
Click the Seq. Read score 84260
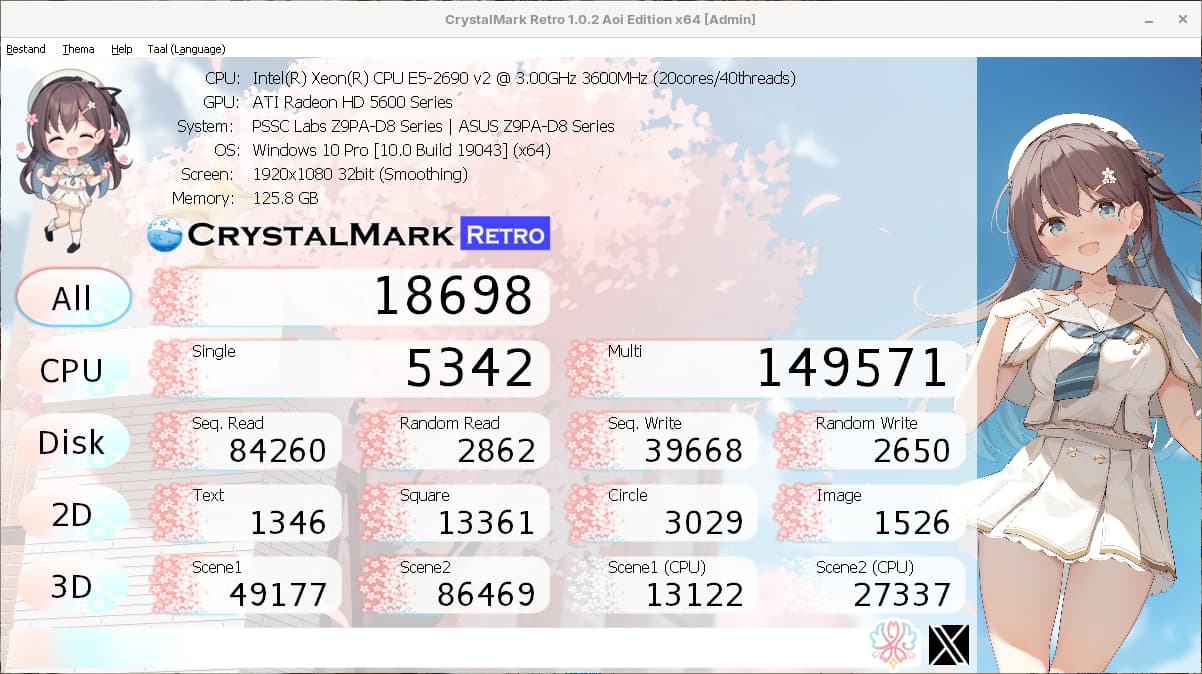pyautogui.click(x=246, y=441)
